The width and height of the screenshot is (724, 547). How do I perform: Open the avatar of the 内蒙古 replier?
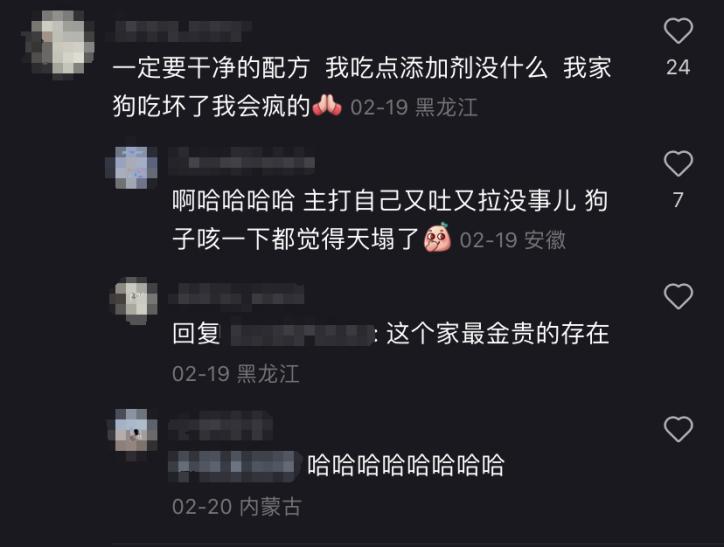pyautogui.click(x=133, y=433)
